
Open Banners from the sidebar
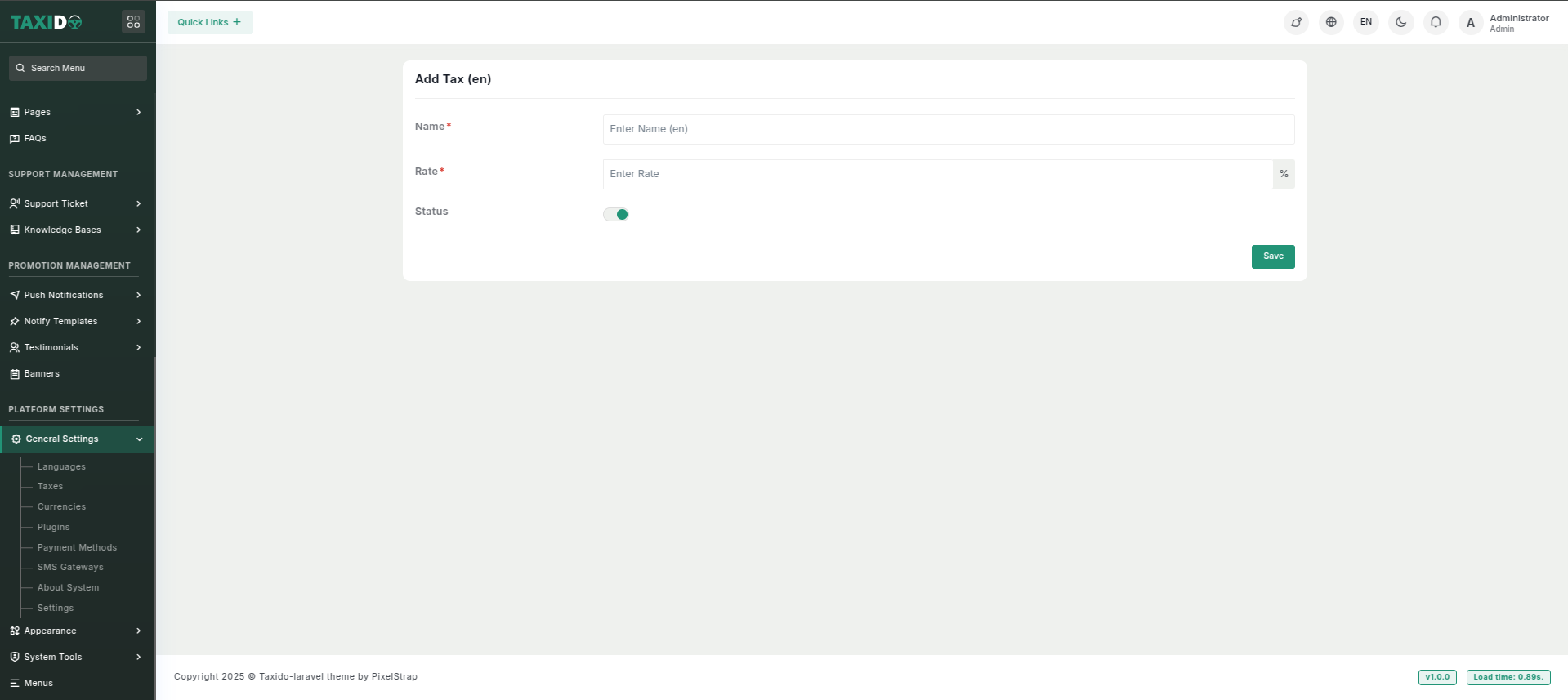point(42,374)
